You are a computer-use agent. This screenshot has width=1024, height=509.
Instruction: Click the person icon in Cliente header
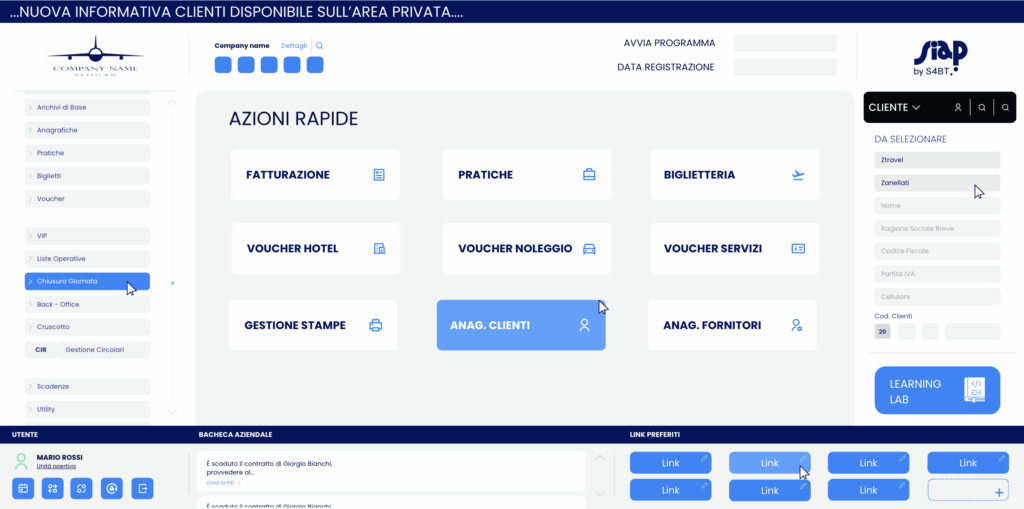[x=958, y=107]
